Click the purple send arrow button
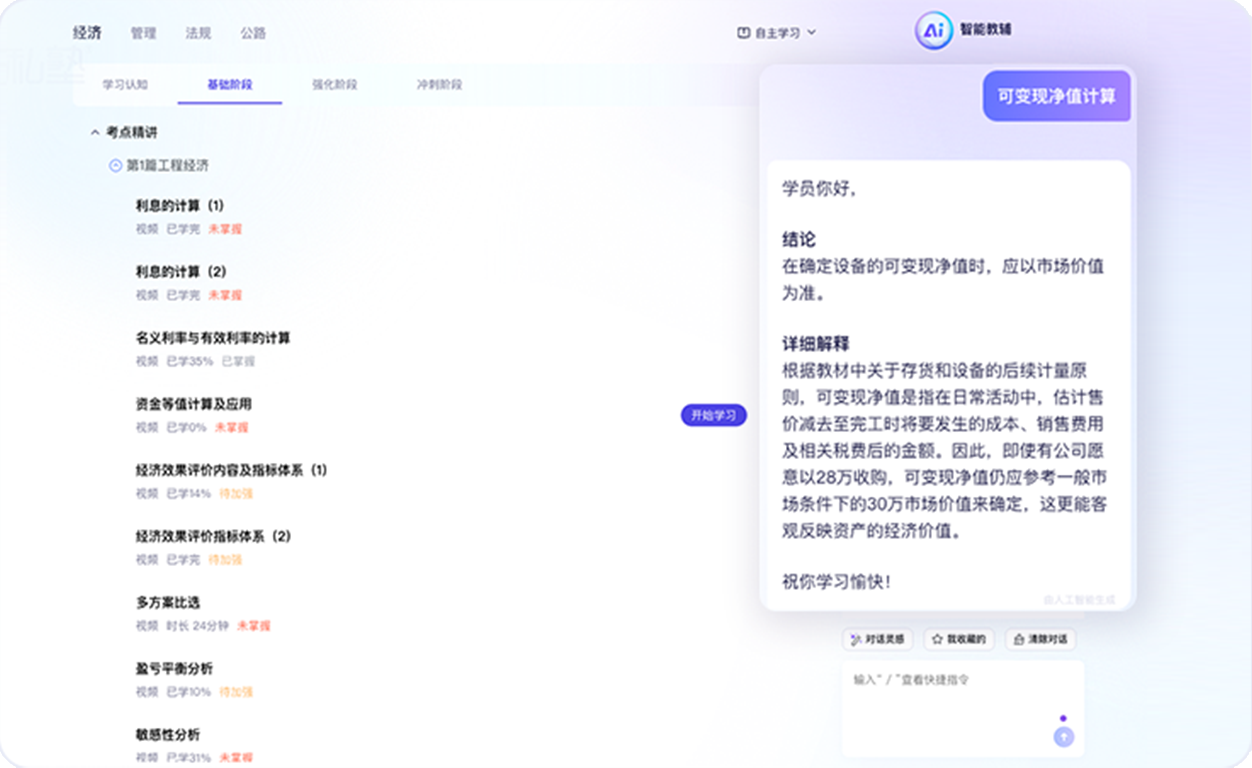1252x768 pixels. click(1064, 737)
